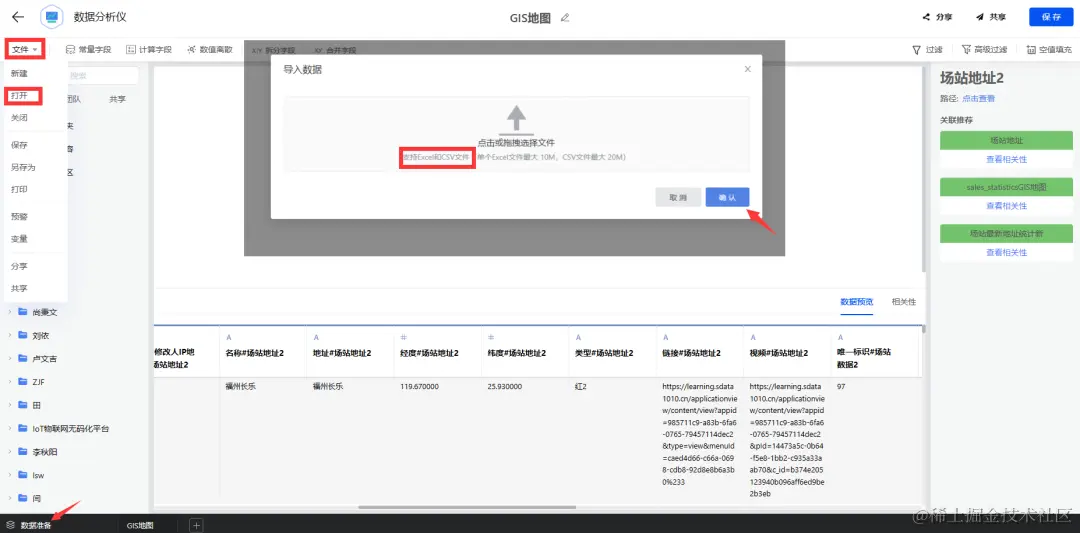Switch to the 共享 tab in left panel
The image size is (1080, 533).
pyautogui.click(x=118, y=99)
